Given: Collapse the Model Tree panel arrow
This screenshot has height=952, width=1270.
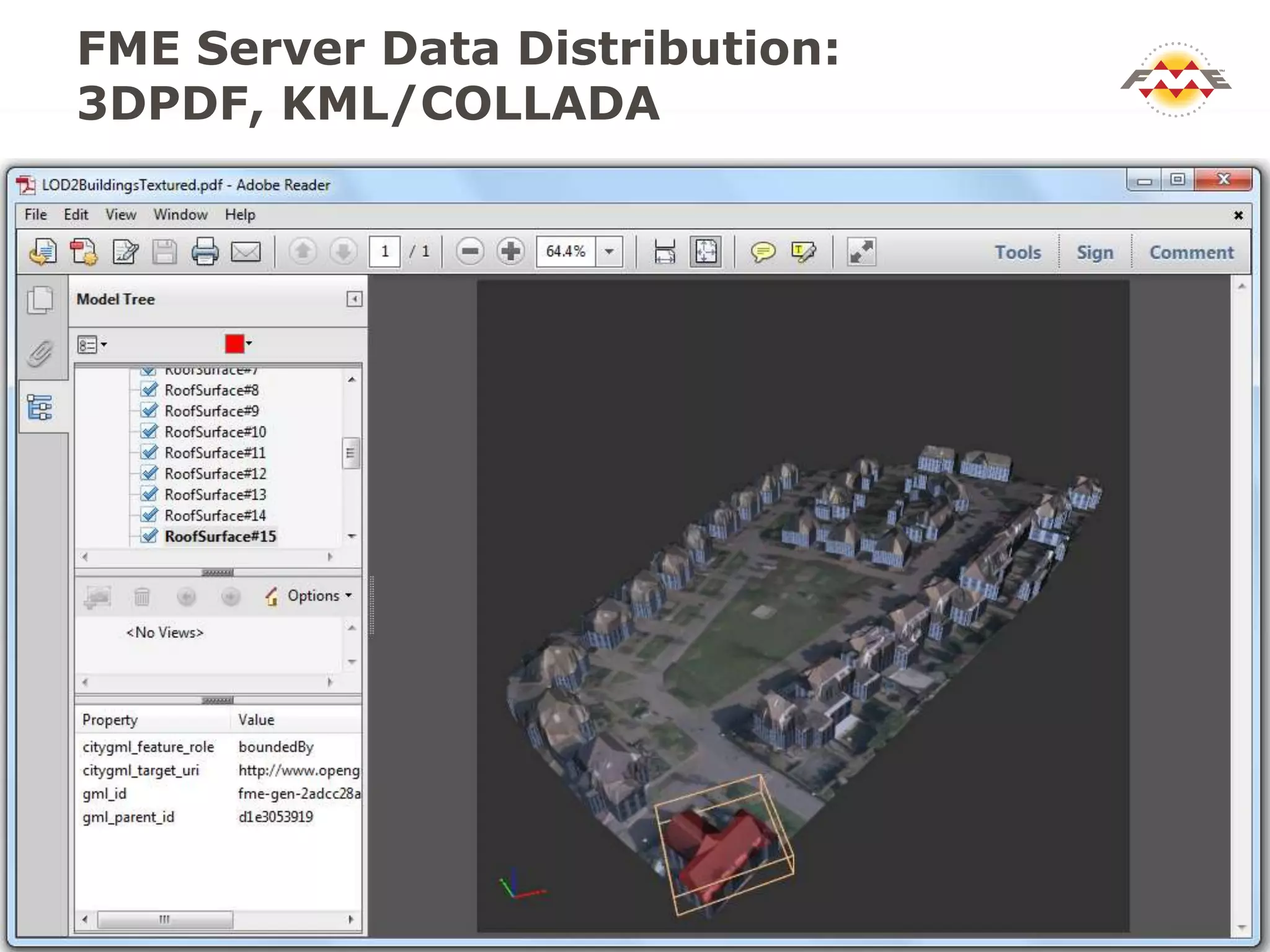Looking at the screenshot, I should coord(354,299).
